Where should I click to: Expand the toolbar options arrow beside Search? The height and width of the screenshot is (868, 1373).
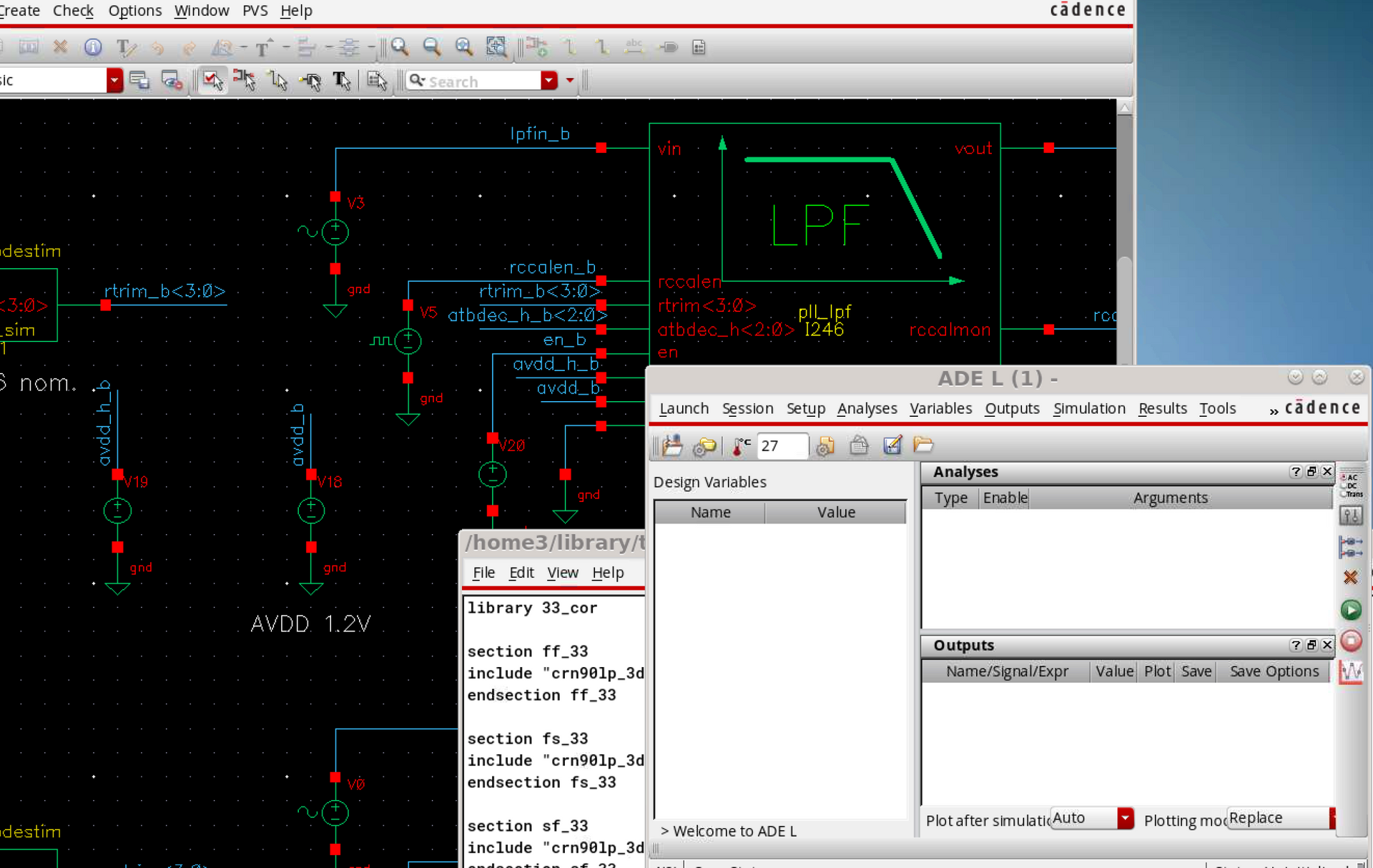(x=570, y=80)
